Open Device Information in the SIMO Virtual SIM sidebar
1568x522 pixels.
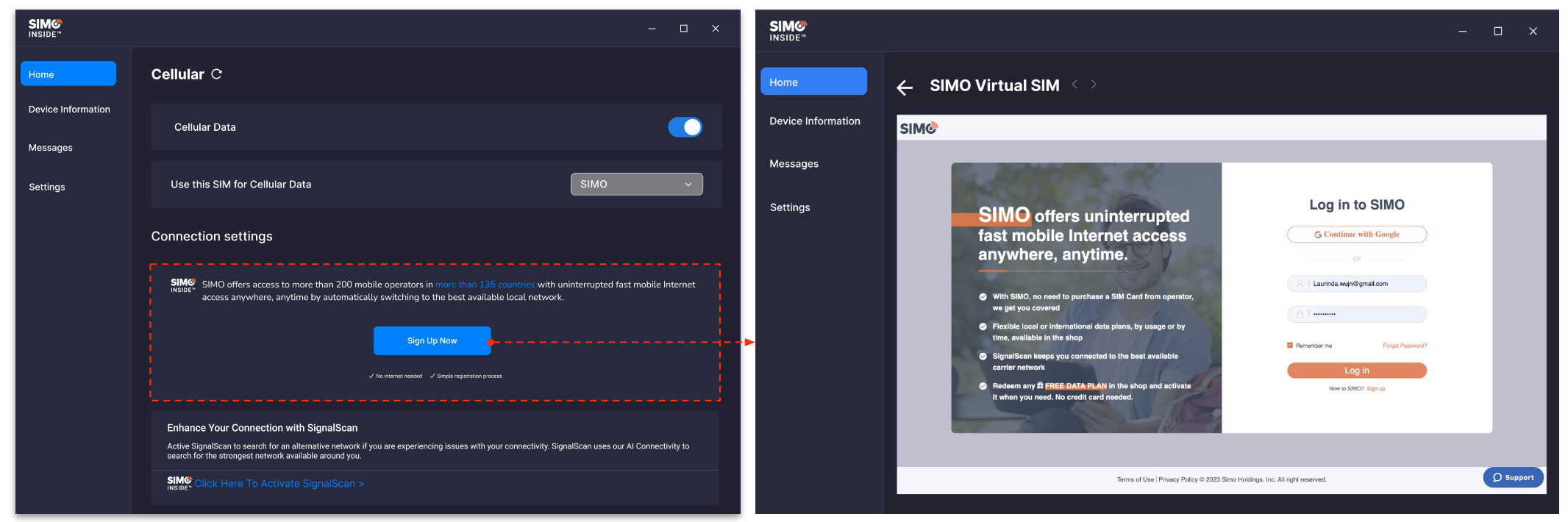click(815, 121)
